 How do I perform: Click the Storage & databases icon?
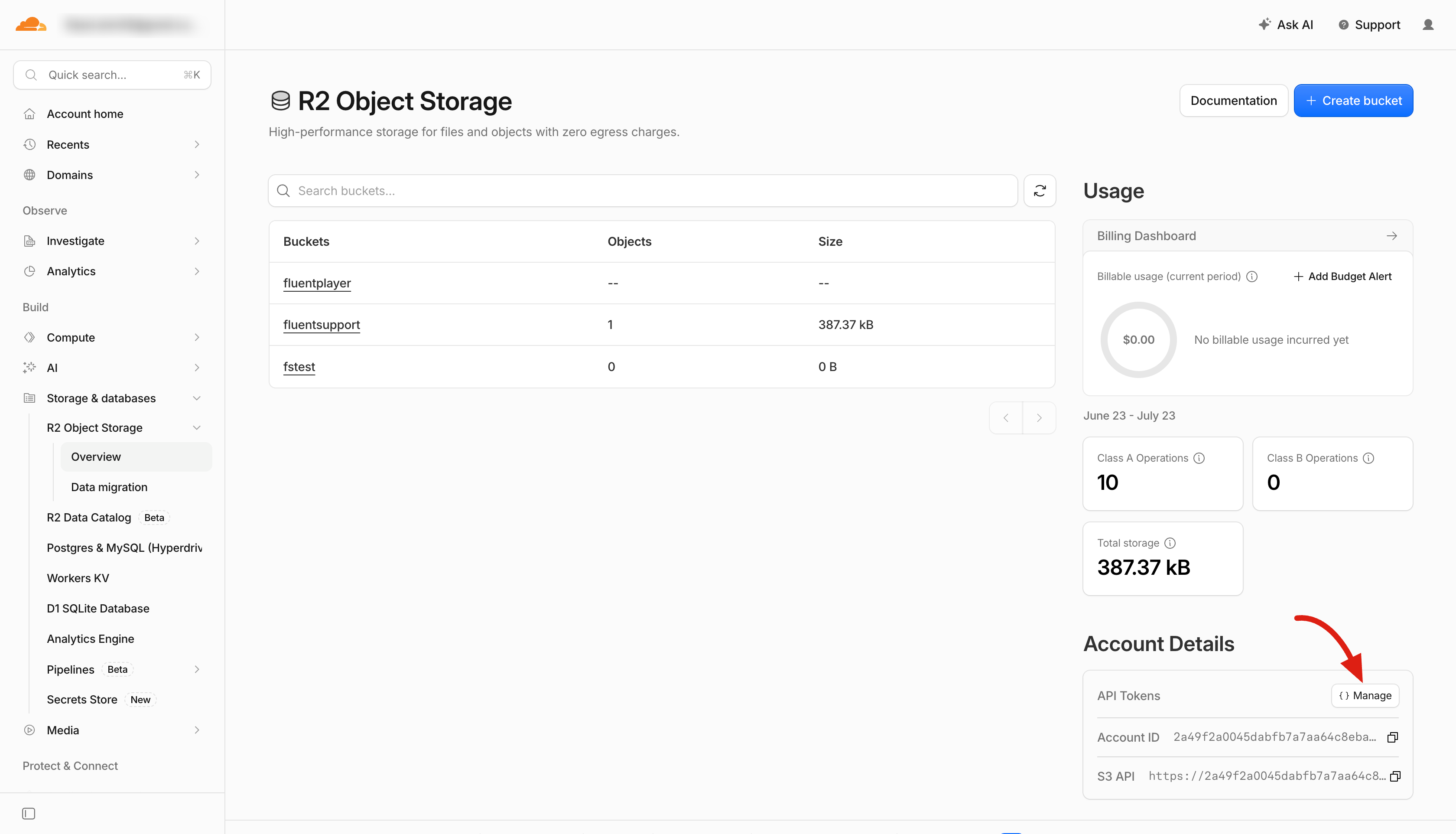coord(30,398)
